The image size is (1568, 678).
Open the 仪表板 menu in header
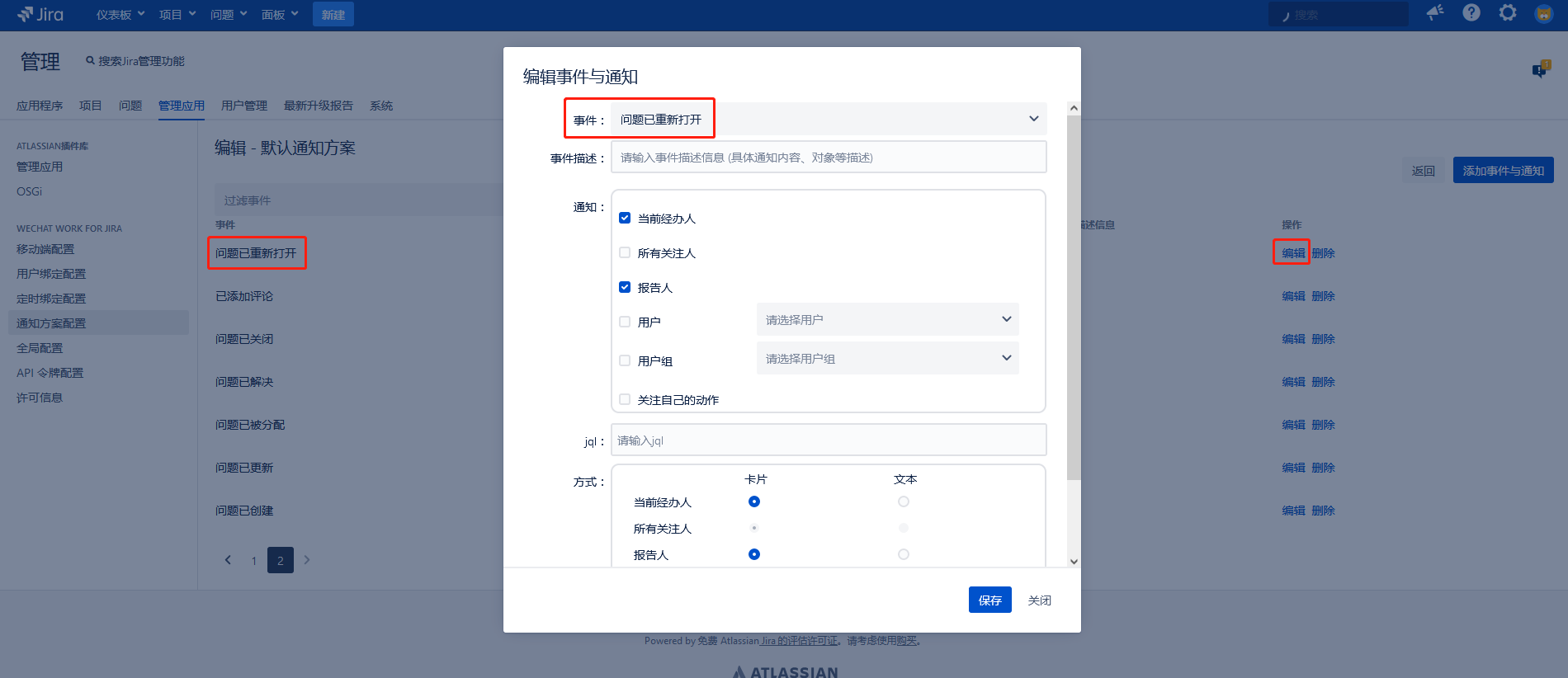click(120, 15)
